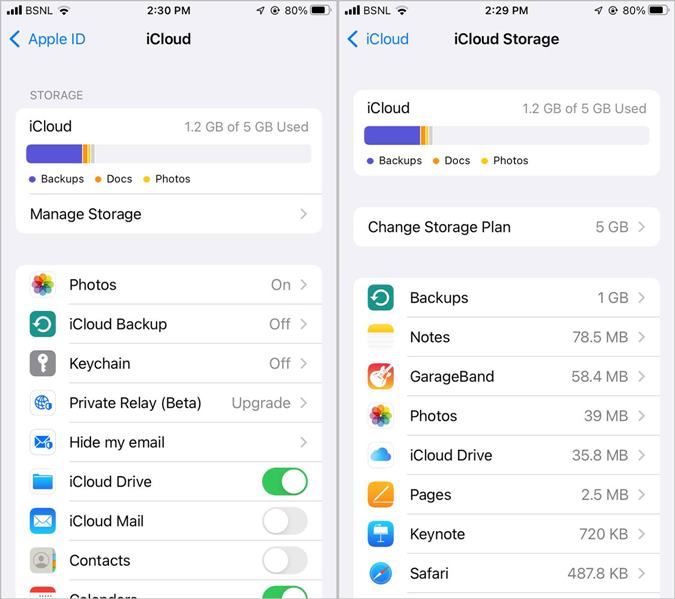This screenshot has width=675, height=599.
Task: Tap the Keynote app icon
Action: click(x=381, y=534)
